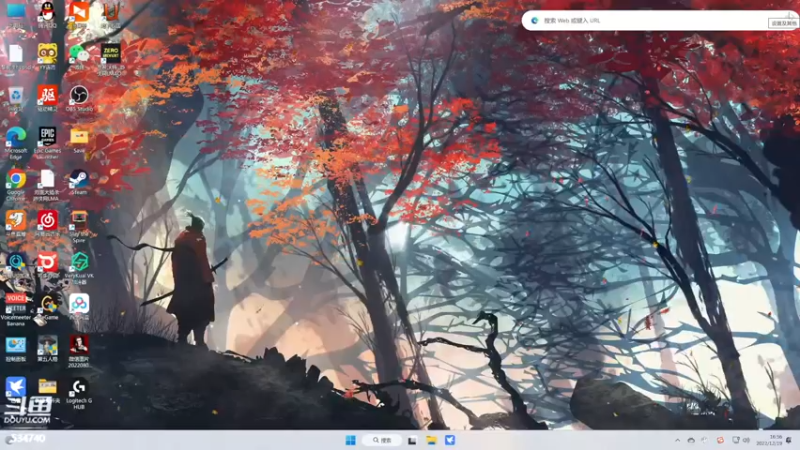Open the orange bird app above Voicemeeter

pos(16,220)
